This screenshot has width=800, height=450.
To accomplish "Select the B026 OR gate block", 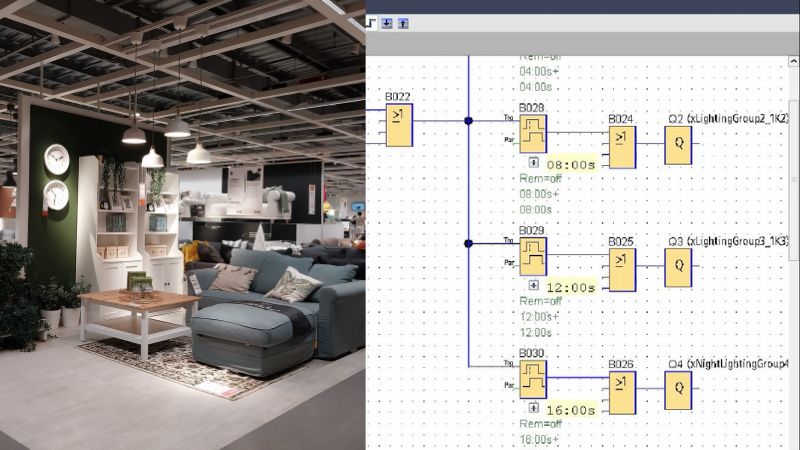I will [622, 393].
